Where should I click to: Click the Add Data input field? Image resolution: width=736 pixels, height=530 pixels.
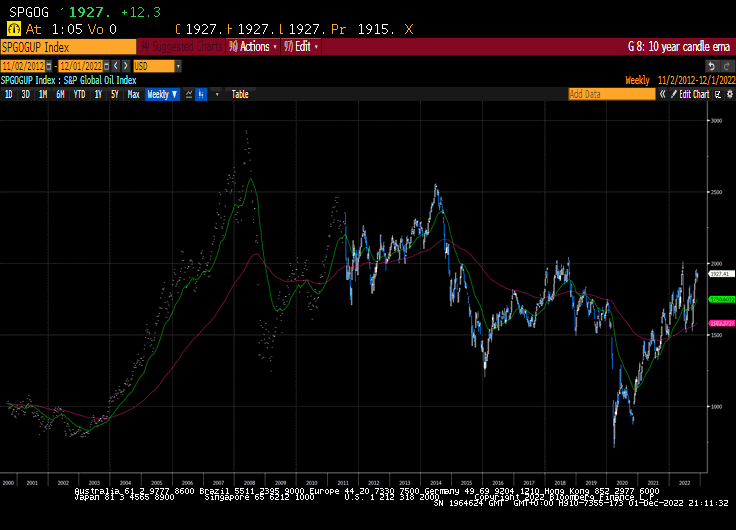click(612, 94)
